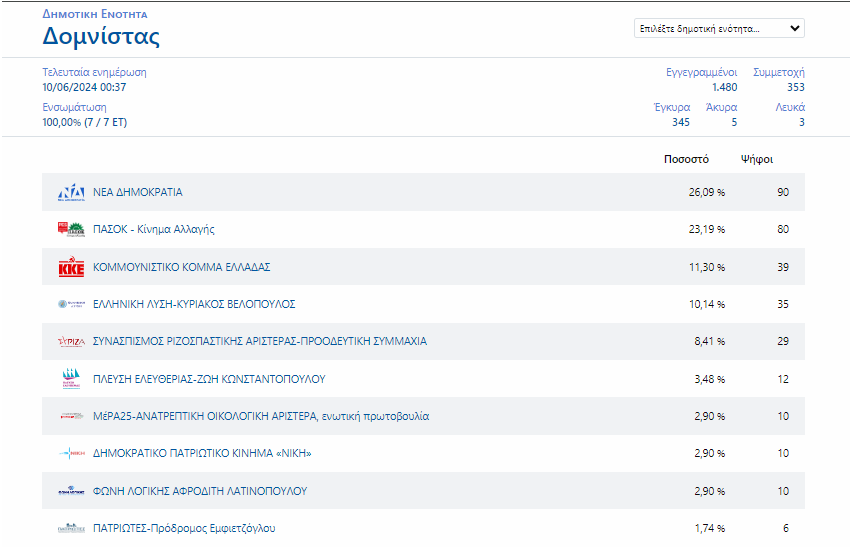Click the Ψήφοι column header
850x547 pixels.
click(757, 159)
